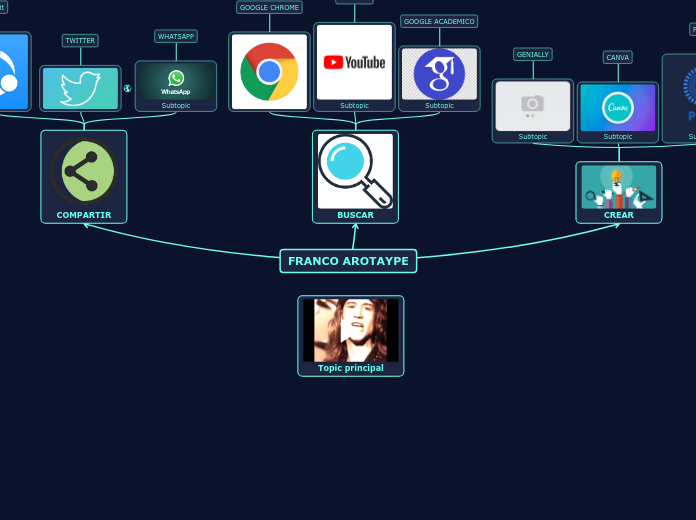Click the GENIALLY label tag
Image resolution: width=696 pixels, height=520 pixels.
(533, 54)
